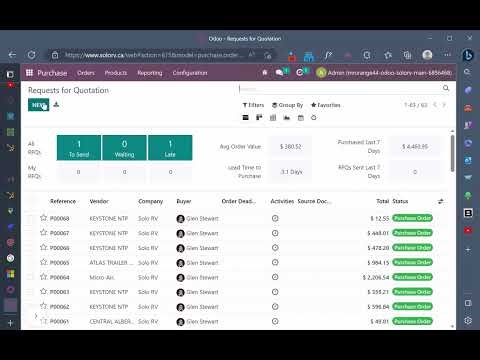Tick the checkbox for row P00063
Viewport: 480px width, 360px height.
pos(30,292)
